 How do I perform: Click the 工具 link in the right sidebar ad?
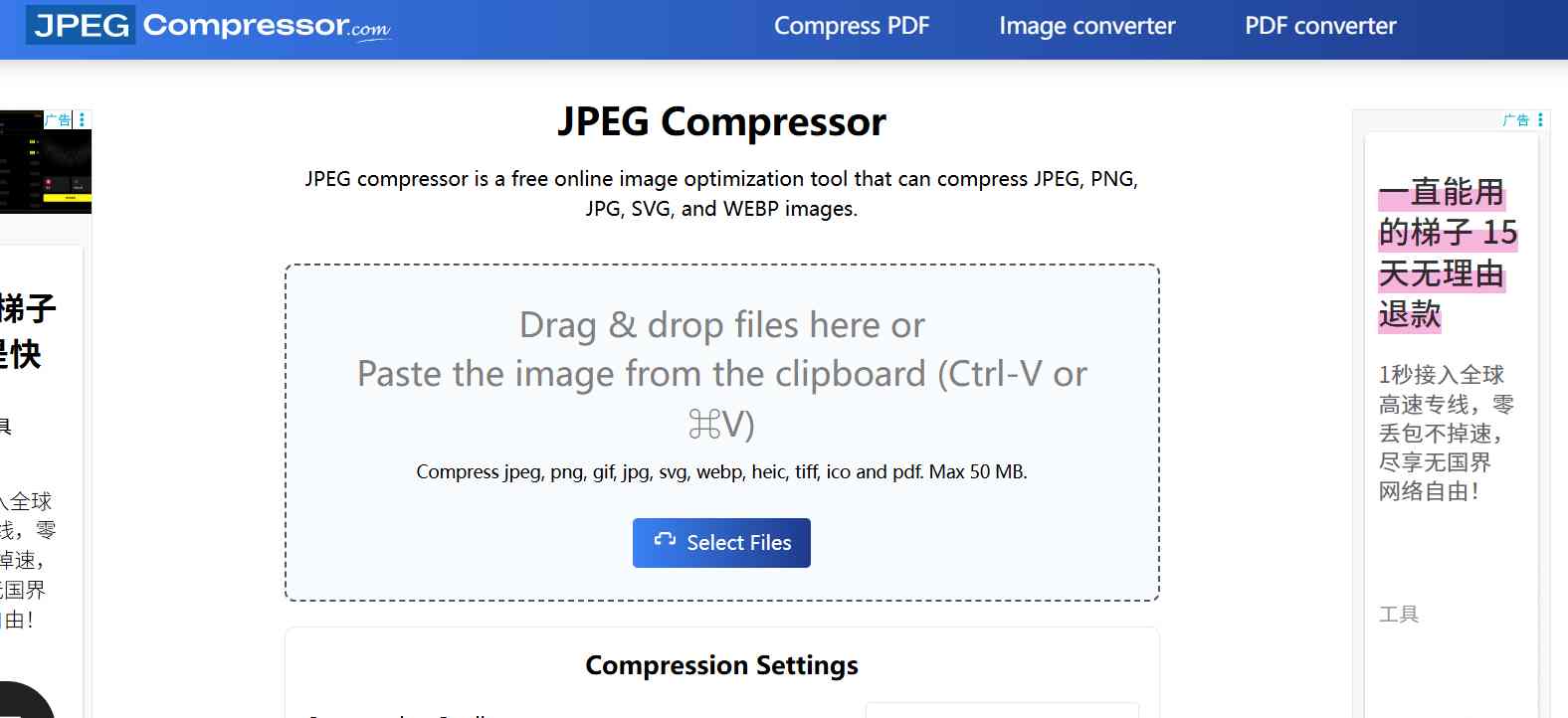(1401, 615)
